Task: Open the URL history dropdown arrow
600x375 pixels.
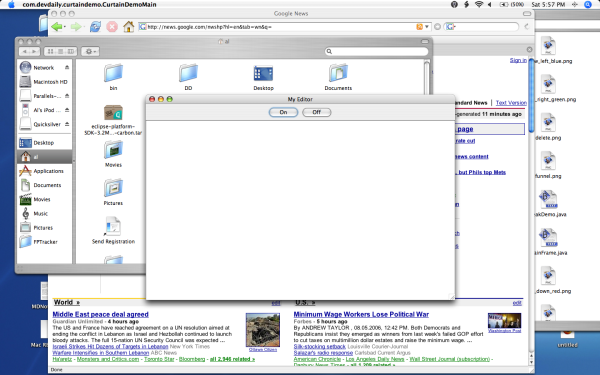Action: click(427, 27)
